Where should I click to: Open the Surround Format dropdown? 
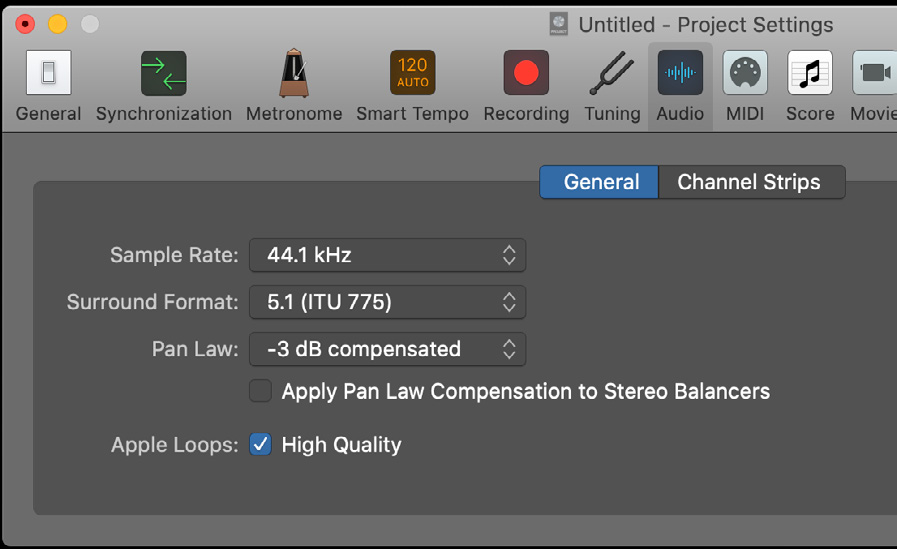point(387,302)
